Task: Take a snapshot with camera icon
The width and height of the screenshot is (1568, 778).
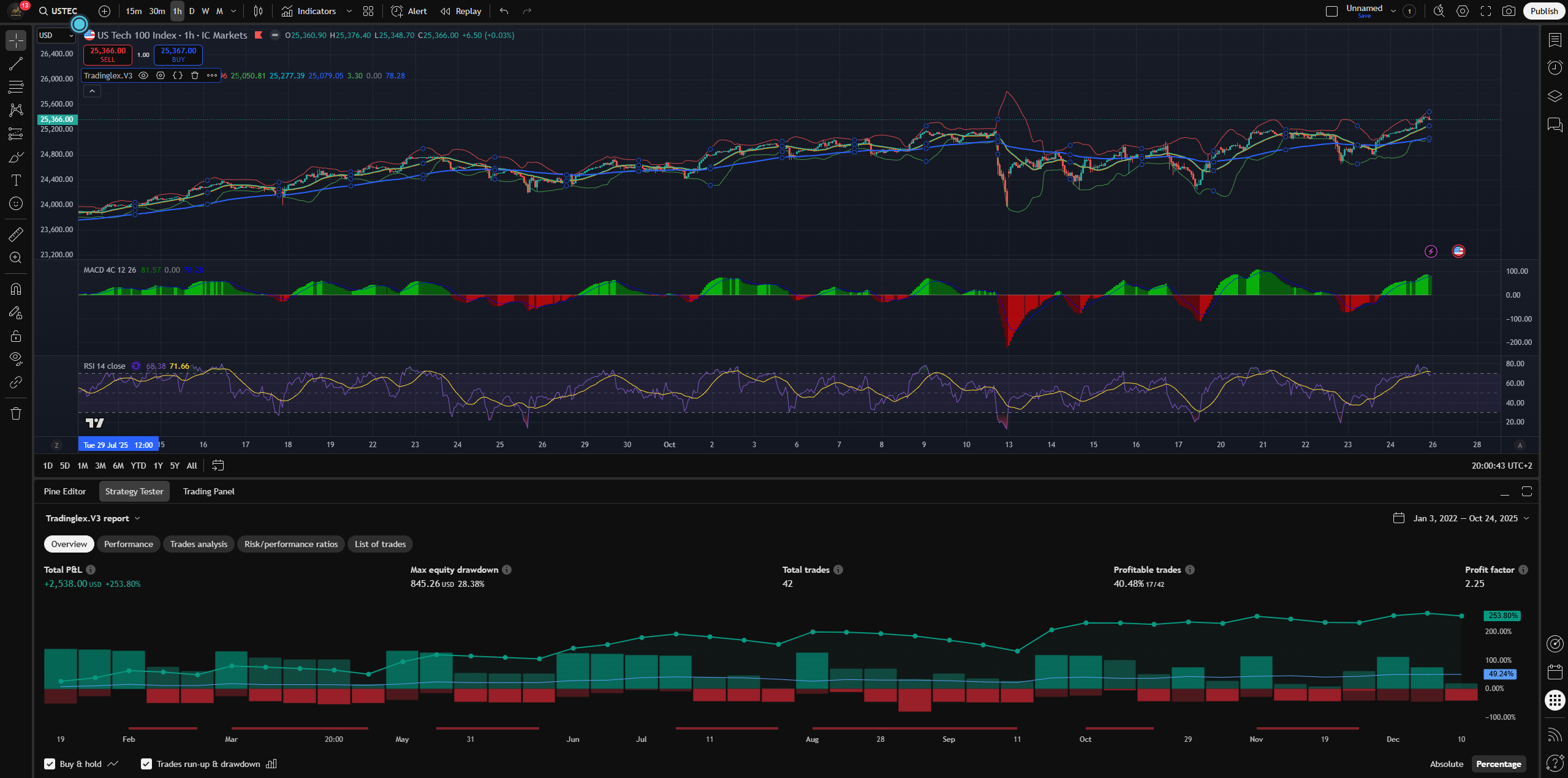Action: pos(1509,11)
